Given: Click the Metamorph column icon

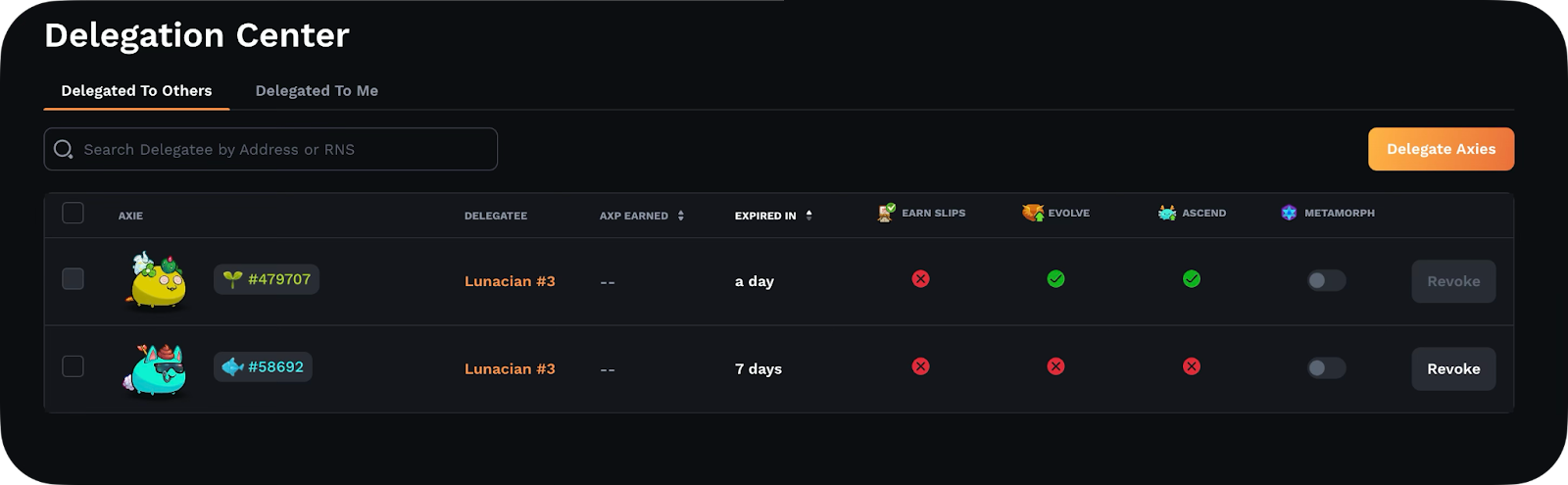Looking at the screenshot, I should [x=1289, y=213].
